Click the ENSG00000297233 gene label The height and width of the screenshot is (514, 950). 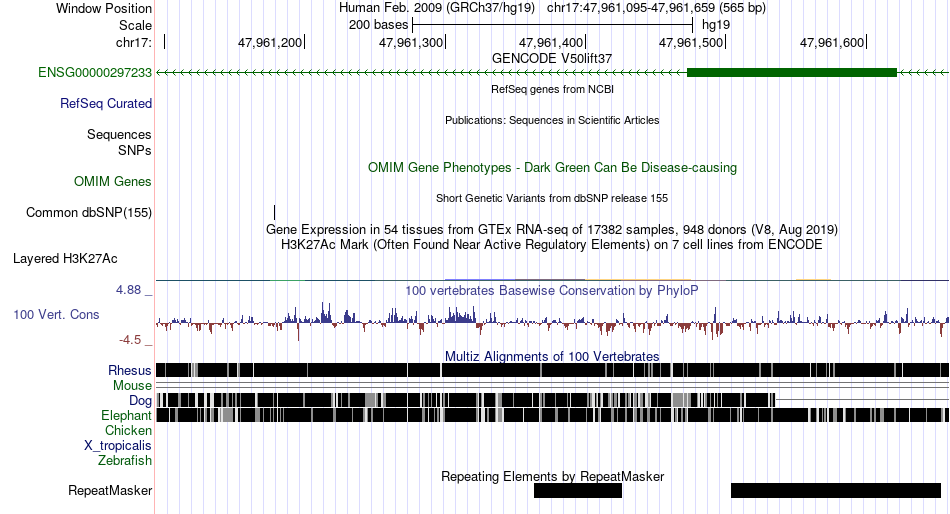[x=95, y=73]
